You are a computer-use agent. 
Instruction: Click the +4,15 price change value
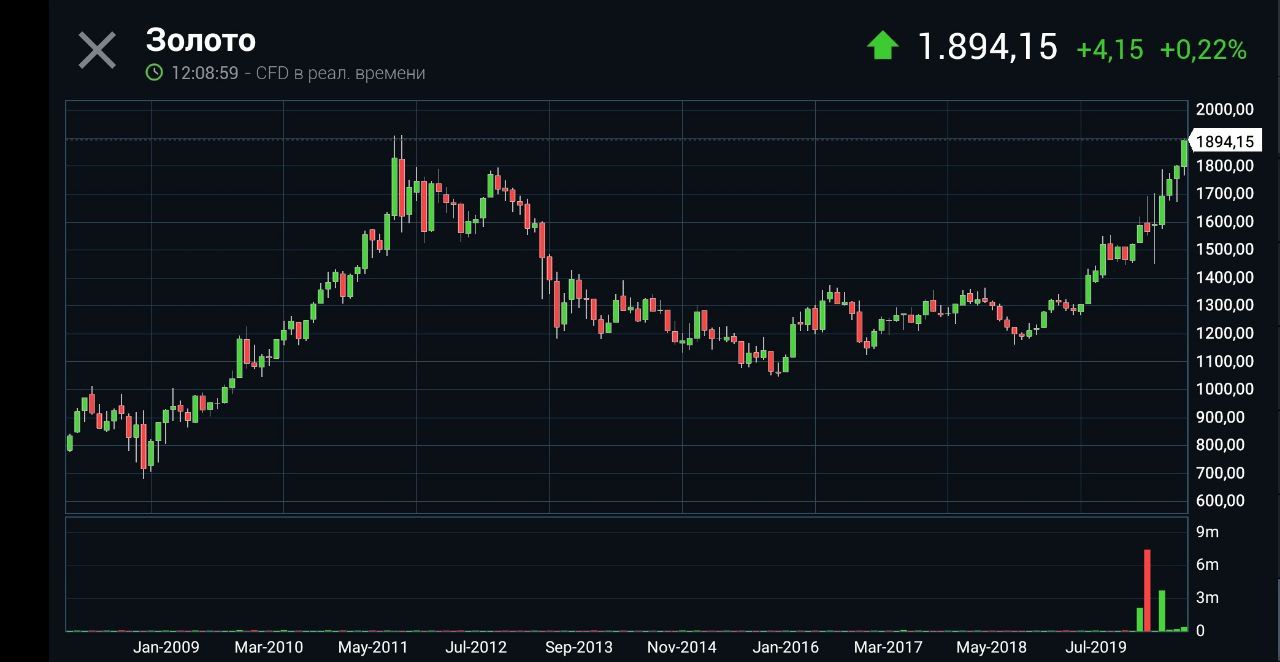point(1110,49)
